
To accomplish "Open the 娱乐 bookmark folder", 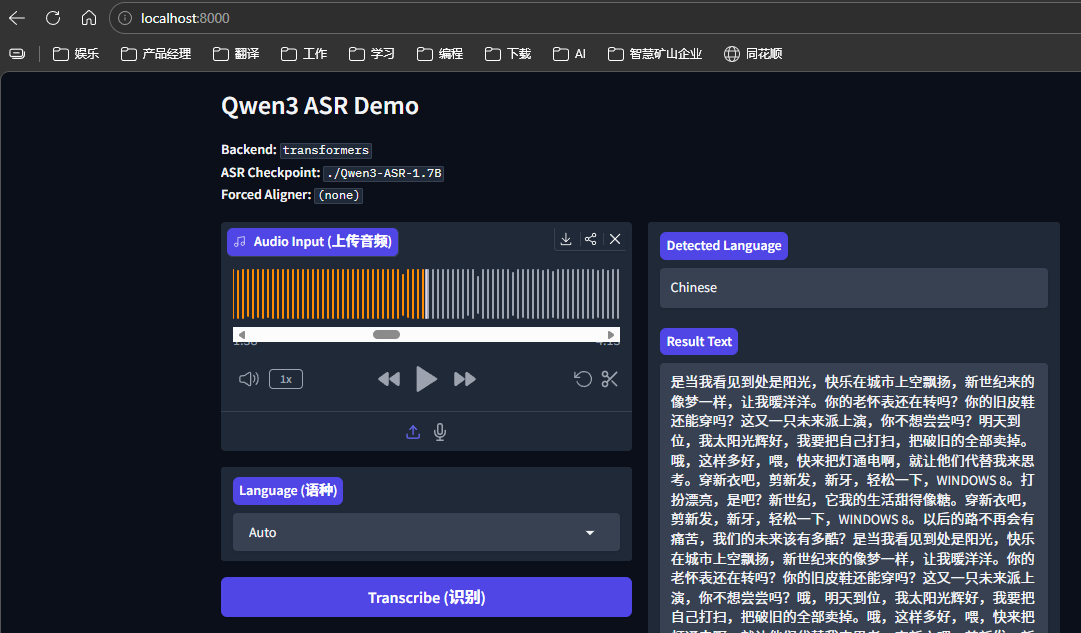I will (76, 54).
